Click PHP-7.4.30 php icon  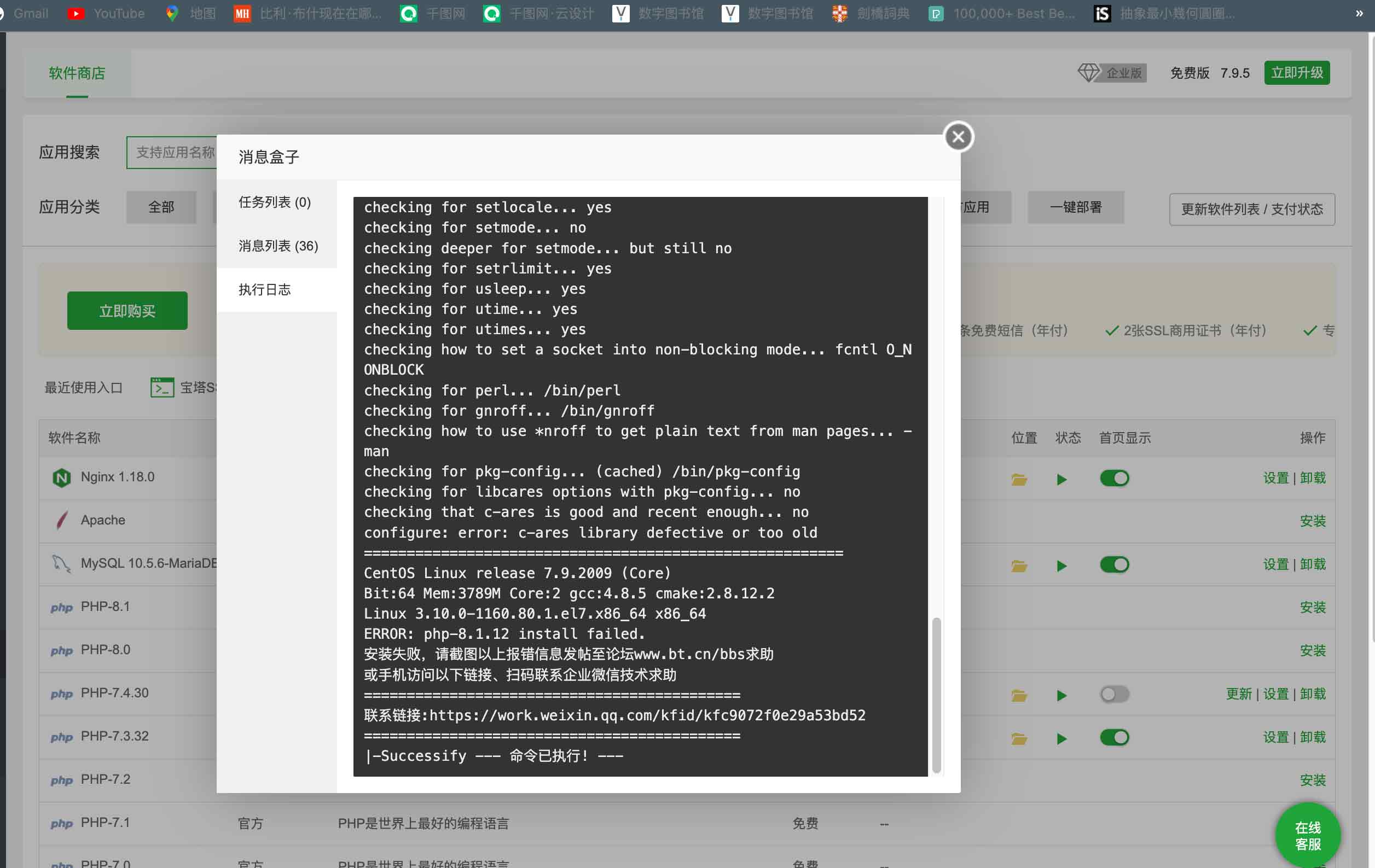[x=62, y=694]
